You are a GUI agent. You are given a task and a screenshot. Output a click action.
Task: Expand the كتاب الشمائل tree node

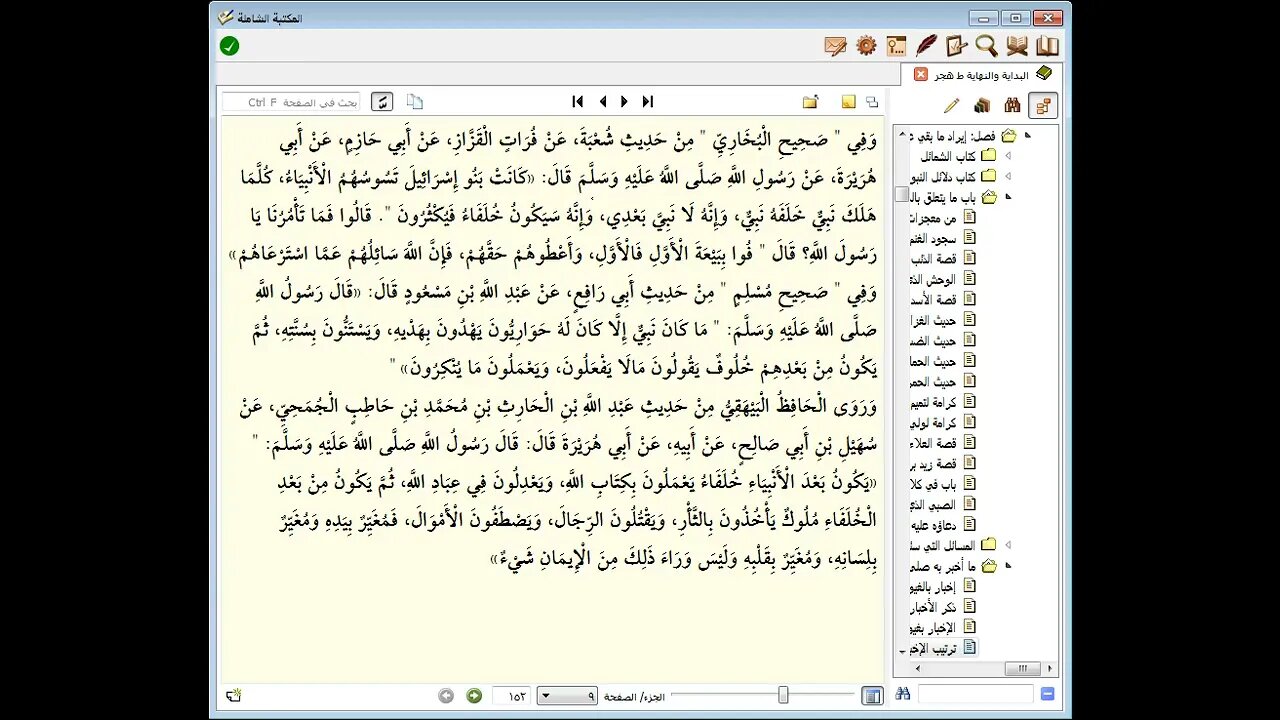pos(1007,155)
